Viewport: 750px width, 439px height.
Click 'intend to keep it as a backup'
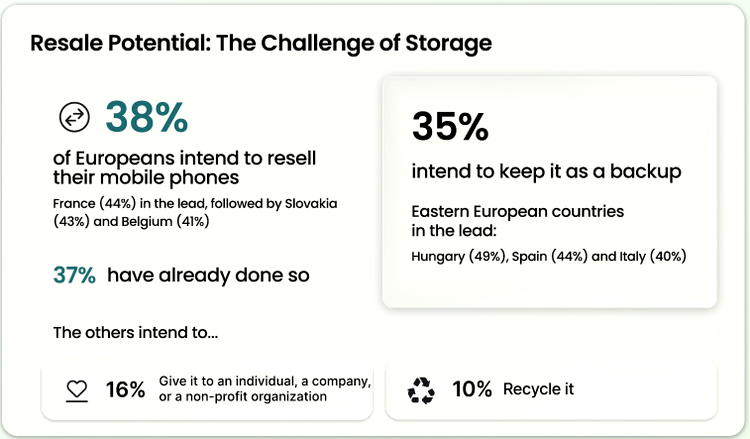(x=546, y=172)
